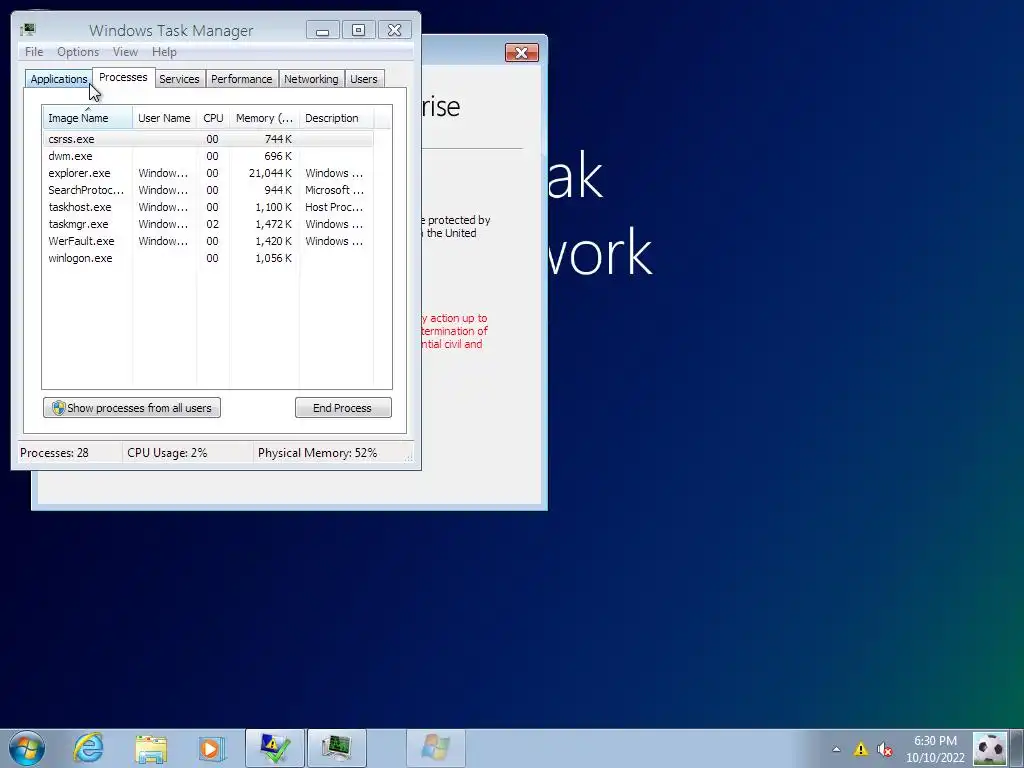Select the explorer.exe process row
Viewport: 1024px width, 768px height.
coord(208,173)
